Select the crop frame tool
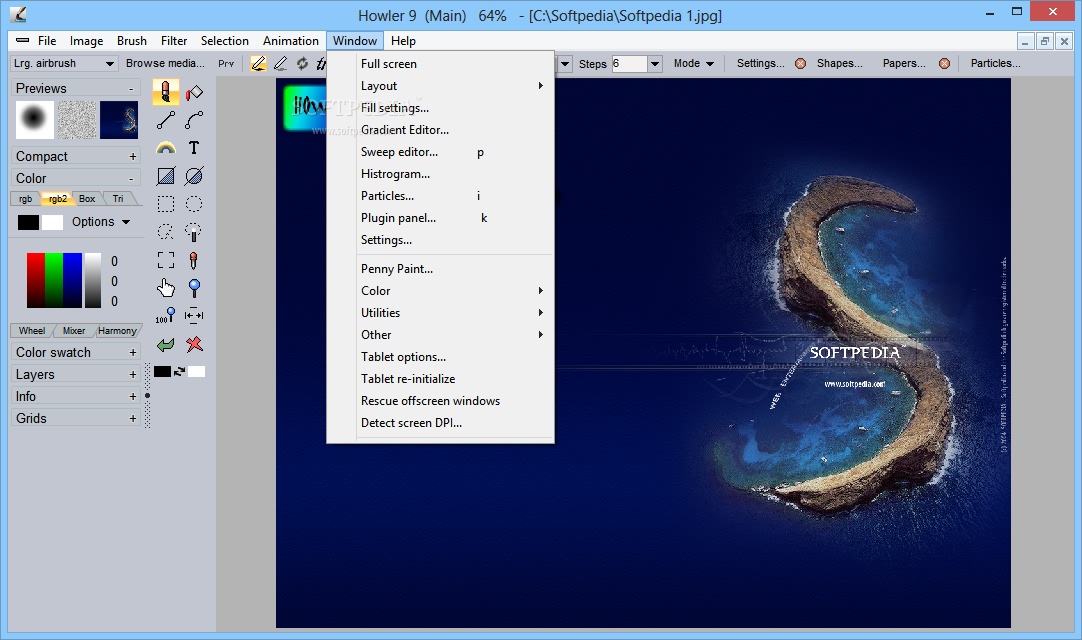This screenshot has height=640, width=1082. (x=166, y=260)
